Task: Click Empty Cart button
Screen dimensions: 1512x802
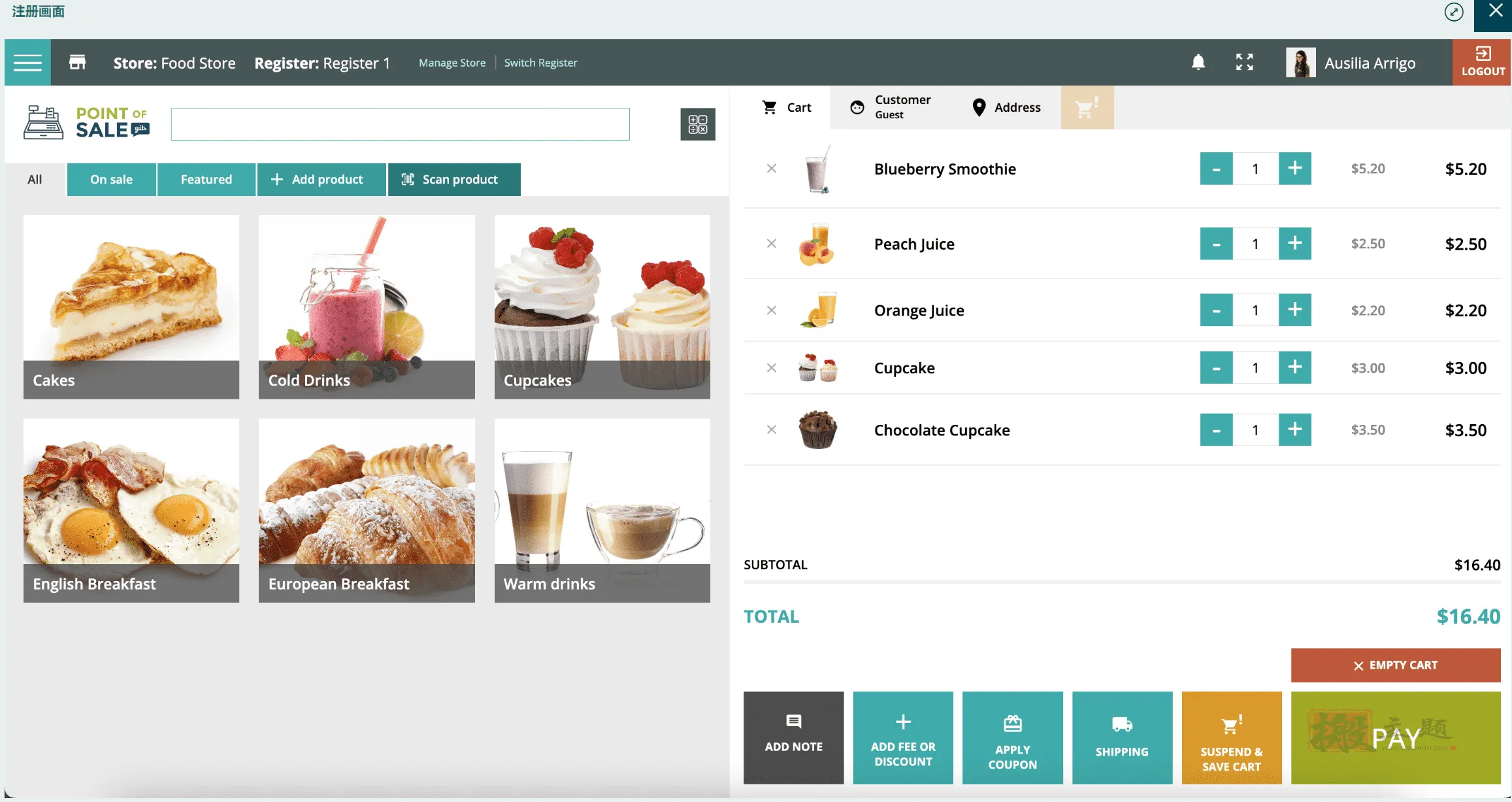Action: [1396, 665]
